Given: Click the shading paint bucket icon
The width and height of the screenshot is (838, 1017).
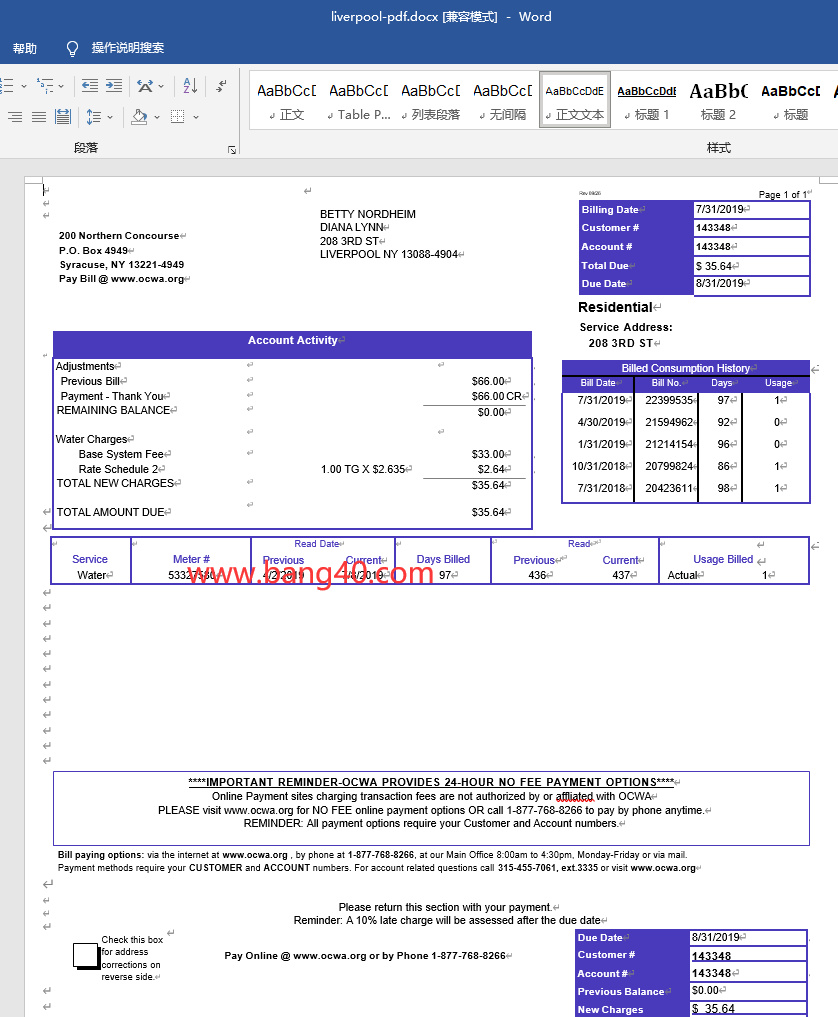Looking at the screenshot, I should (x=139, y=117).
